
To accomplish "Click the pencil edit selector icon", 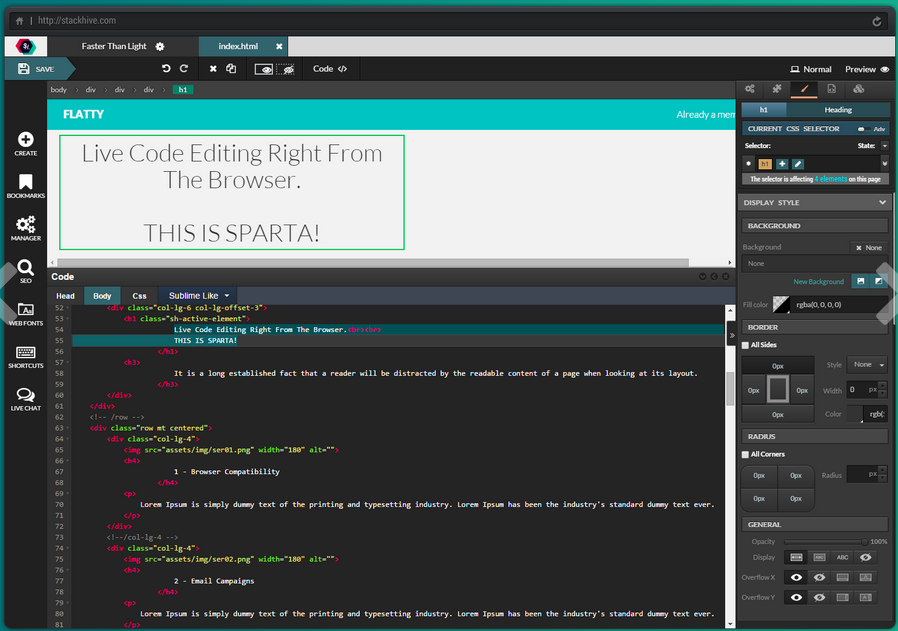I will click(x=798, y=163).
